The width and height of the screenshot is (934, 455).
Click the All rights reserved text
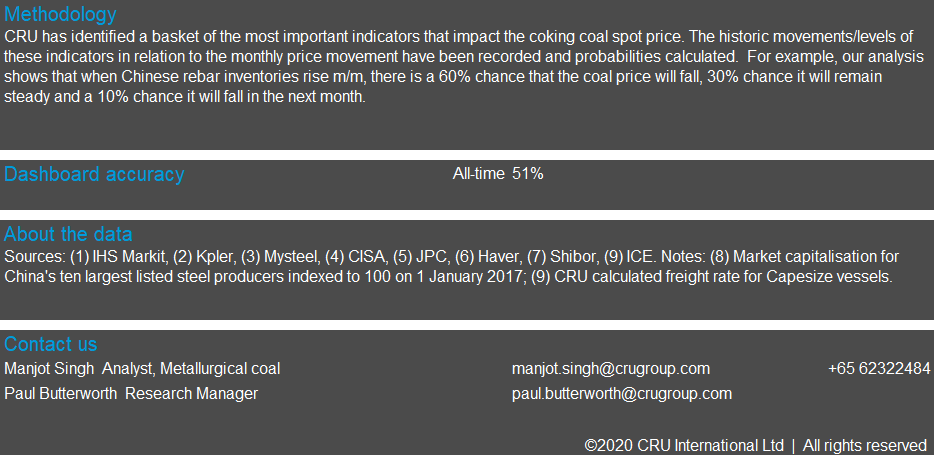coord(864,445)
